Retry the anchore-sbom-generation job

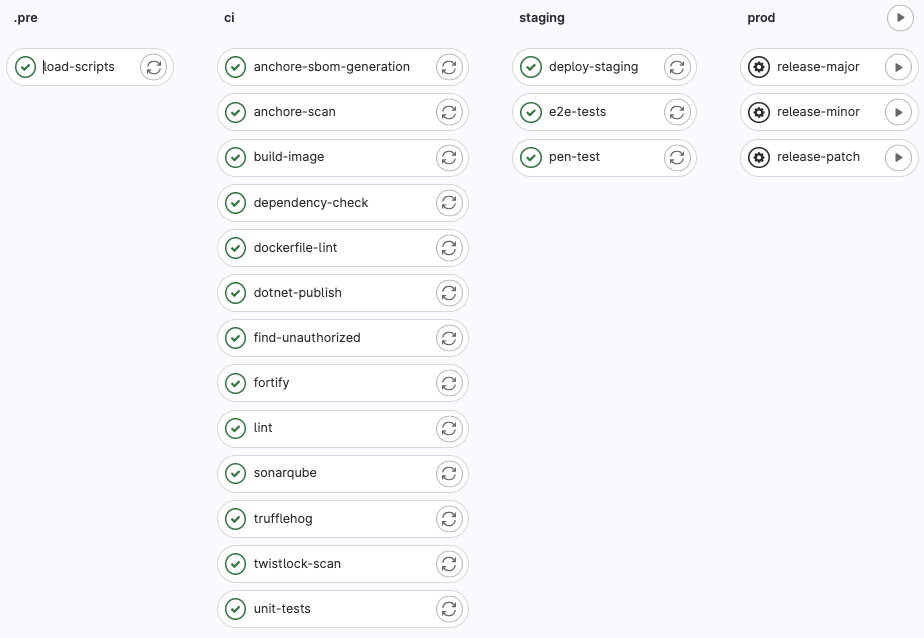pos(449,67)
